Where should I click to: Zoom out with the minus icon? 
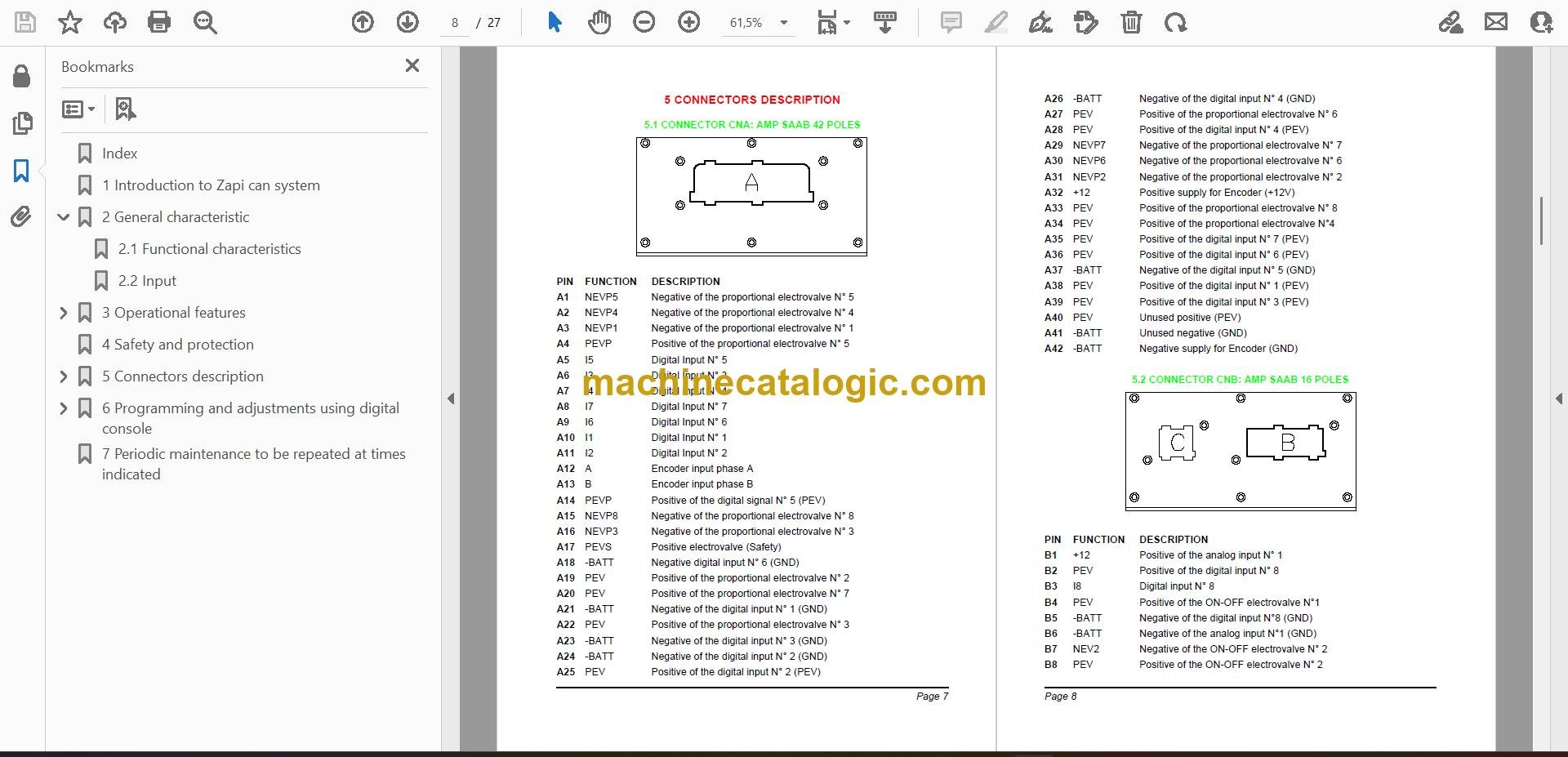[x=644, y=22]
